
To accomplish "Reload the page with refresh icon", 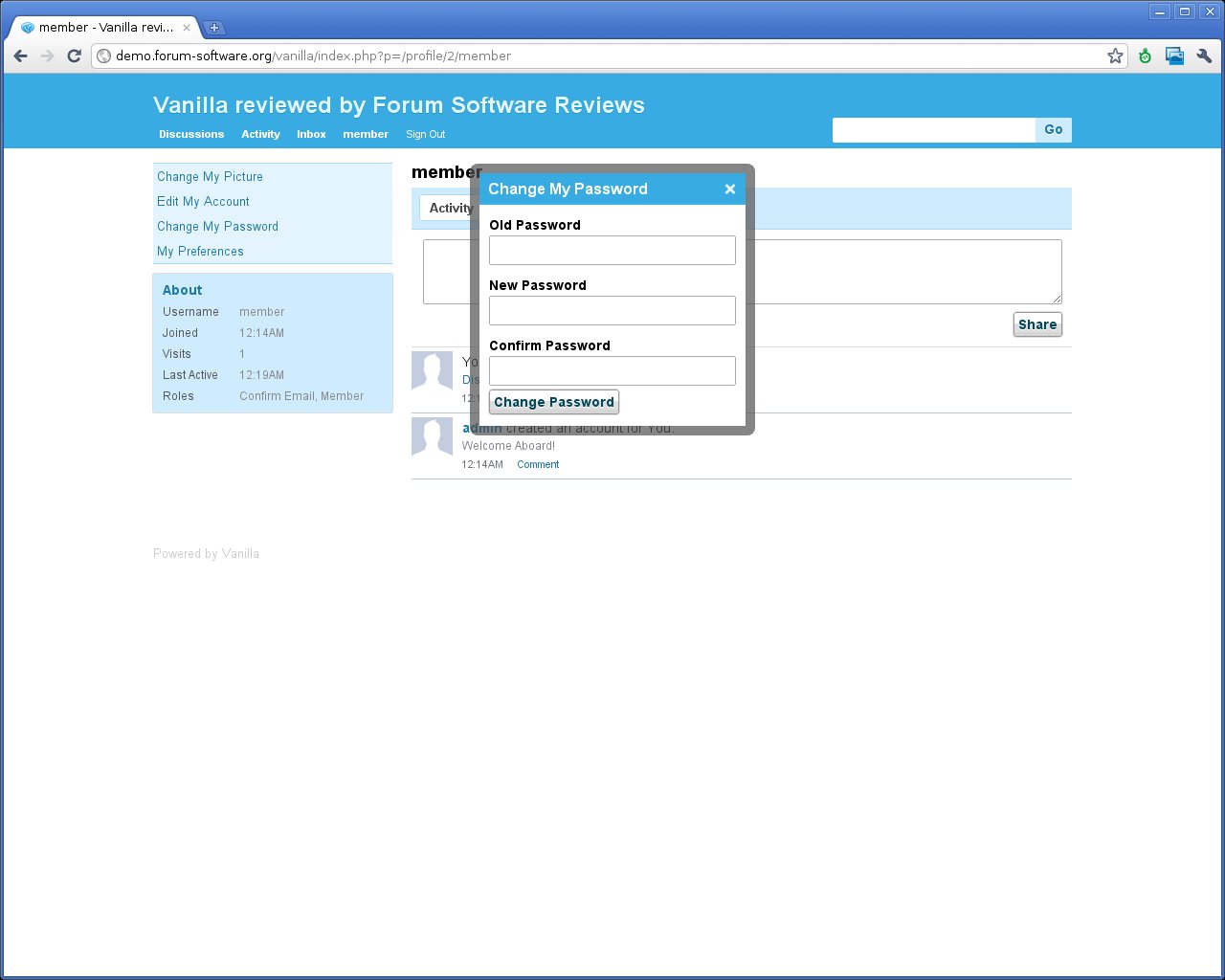I will (74, 56).
